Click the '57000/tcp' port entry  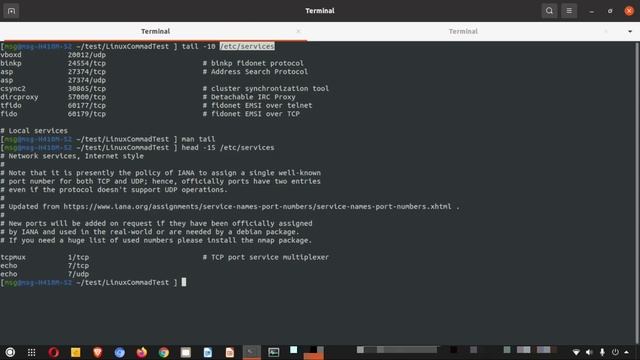[87, 97]
